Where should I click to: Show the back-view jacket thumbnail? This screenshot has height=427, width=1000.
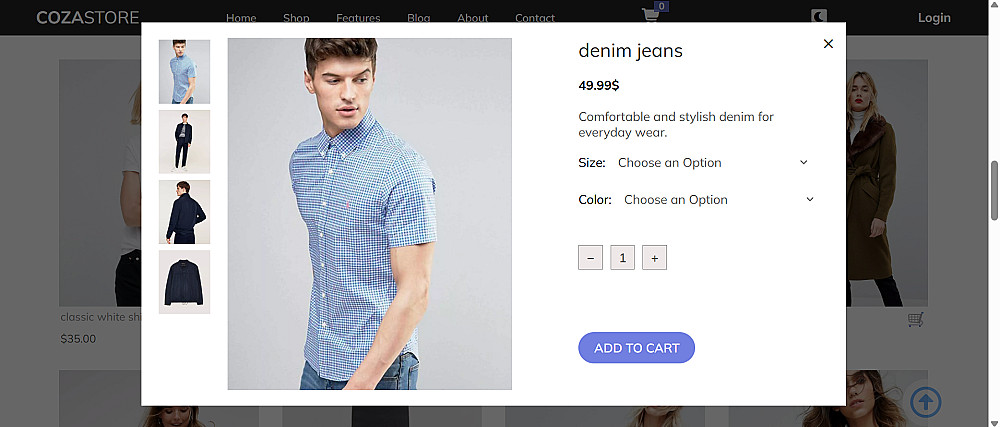(184, 212)
